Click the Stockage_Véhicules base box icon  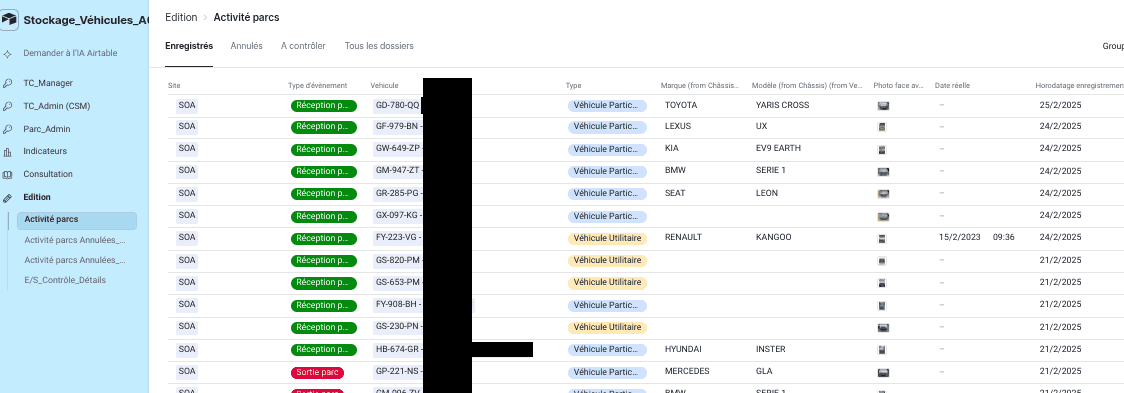tap(9, 20)
